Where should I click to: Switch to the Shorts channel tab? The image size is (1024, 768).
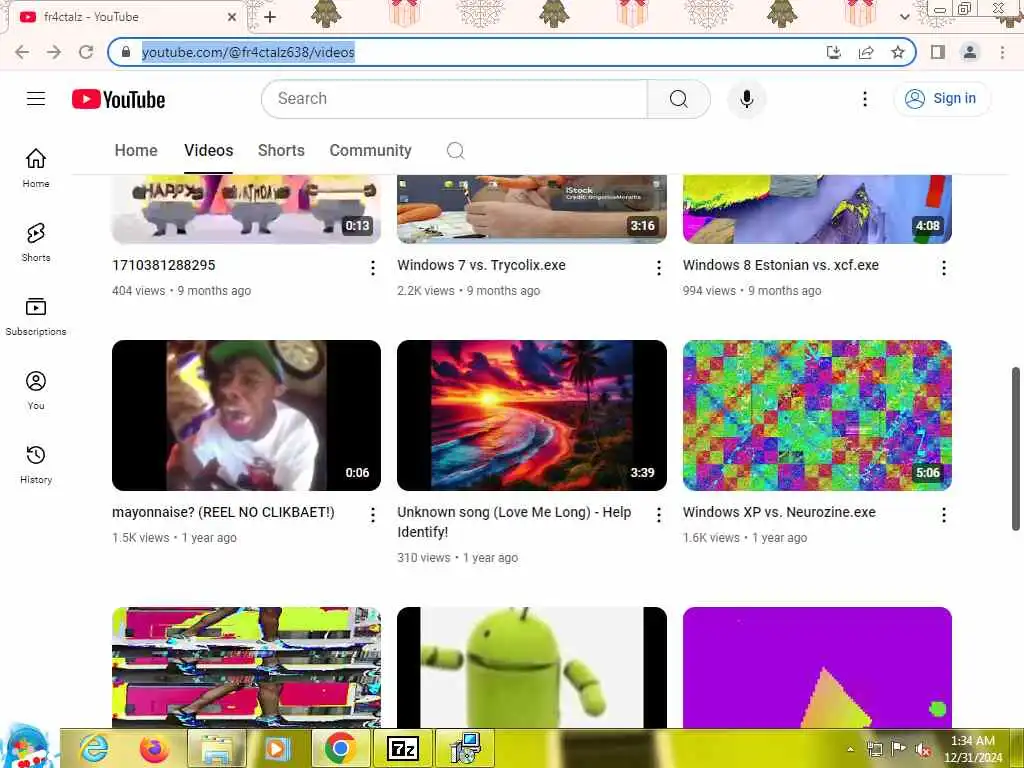(281, 150)
